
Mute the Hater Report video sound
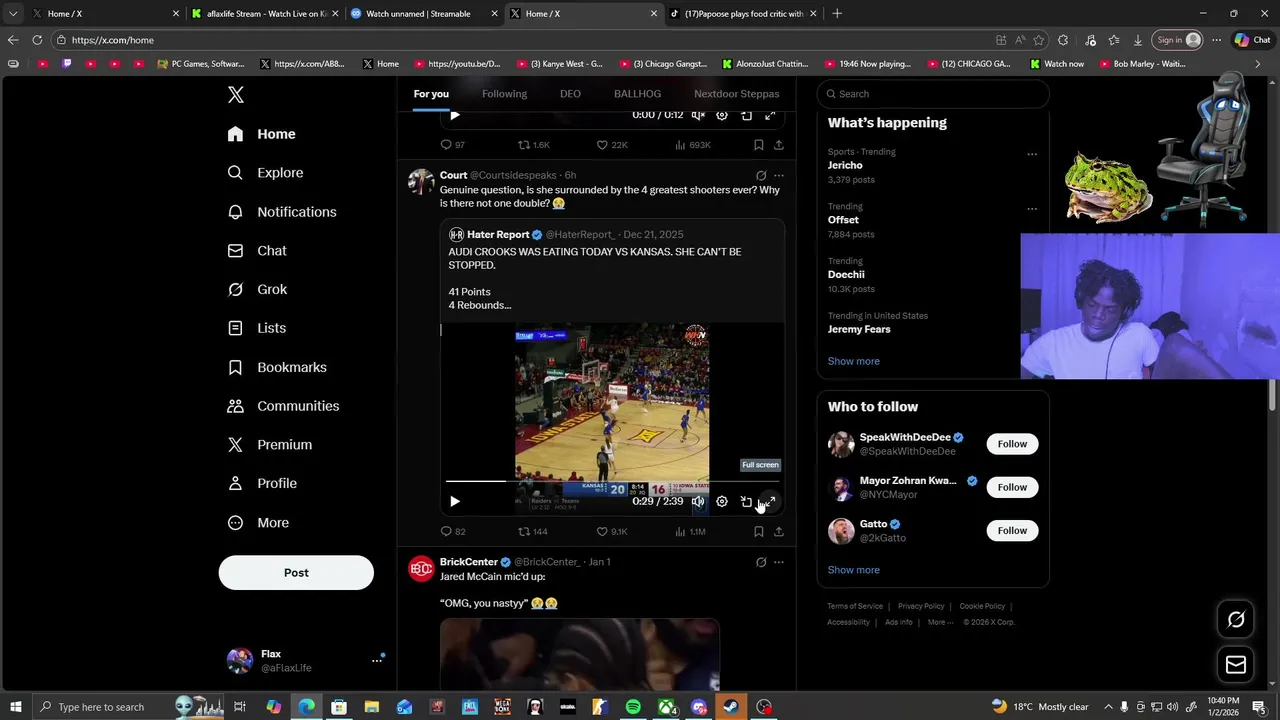[698, 502]
